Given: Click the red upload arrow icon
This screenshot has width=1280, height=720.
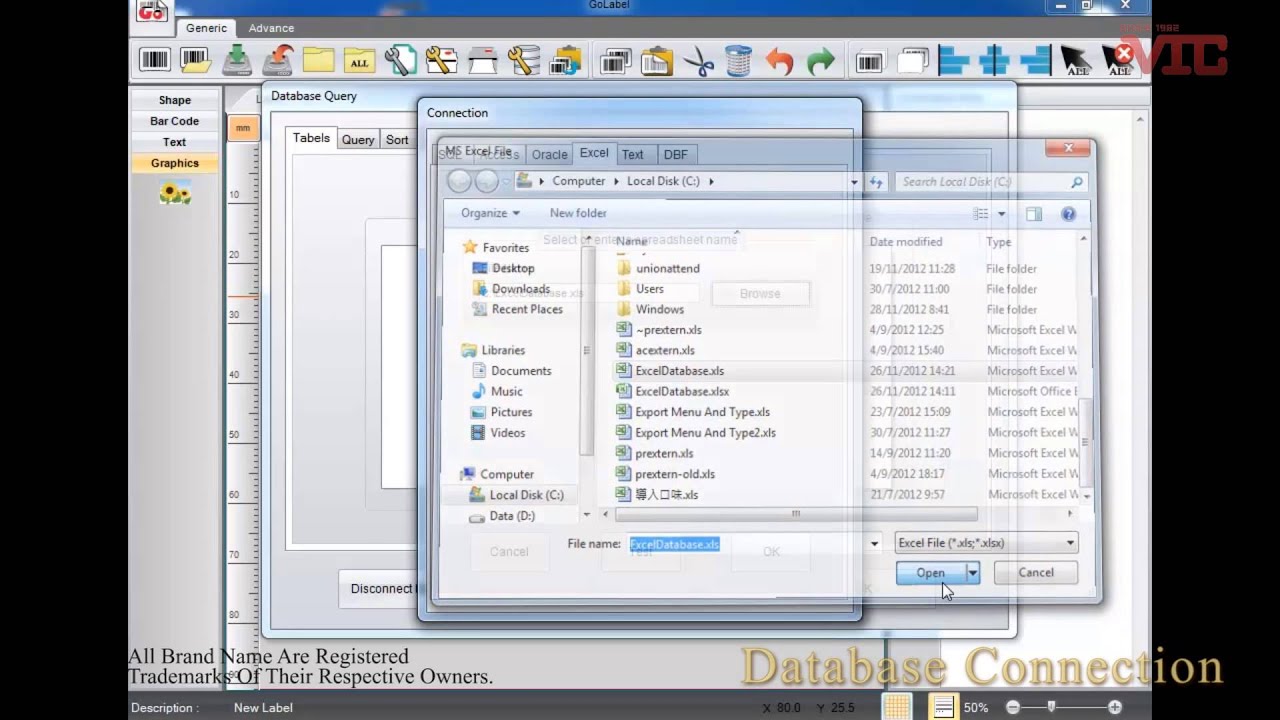Looking at the screenshot, I should 277,61.
